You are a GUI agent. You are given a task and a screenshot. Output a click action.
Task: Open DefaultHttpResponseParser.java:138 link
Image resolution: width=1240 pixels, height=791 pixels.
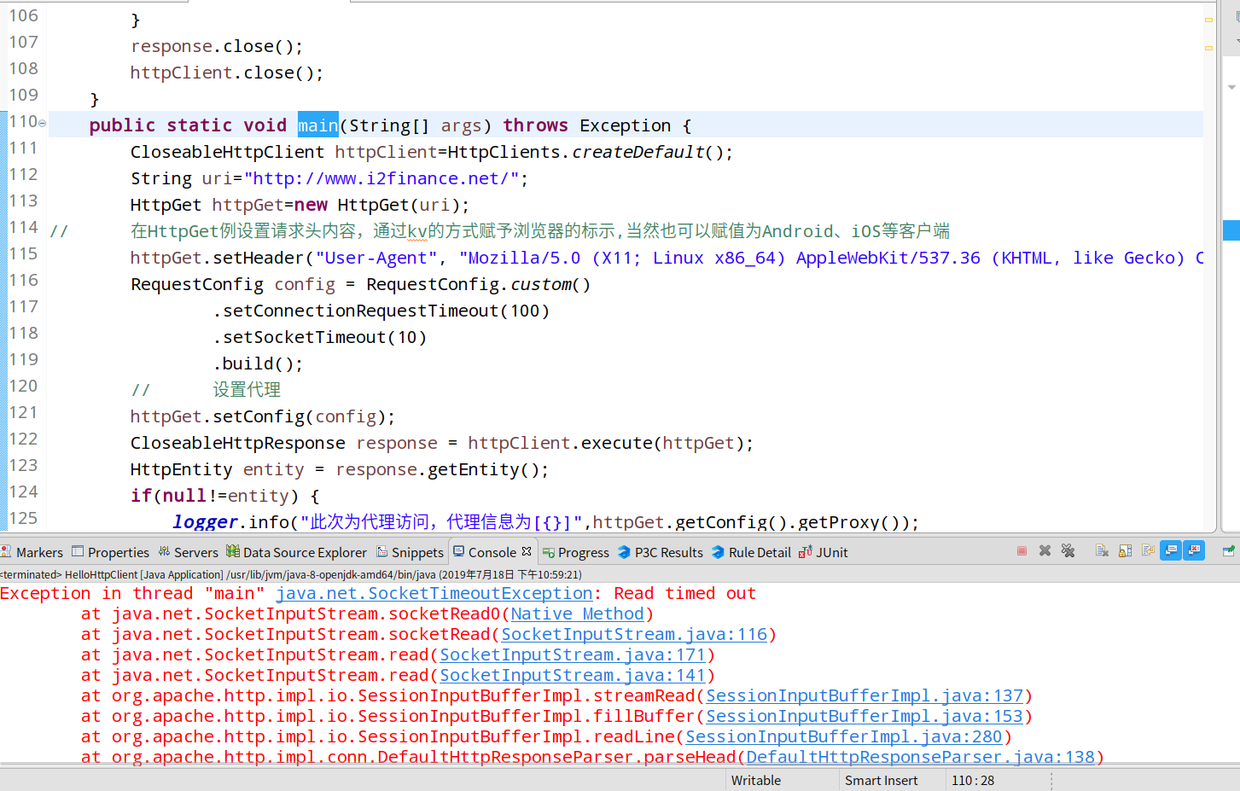(921, 757)
